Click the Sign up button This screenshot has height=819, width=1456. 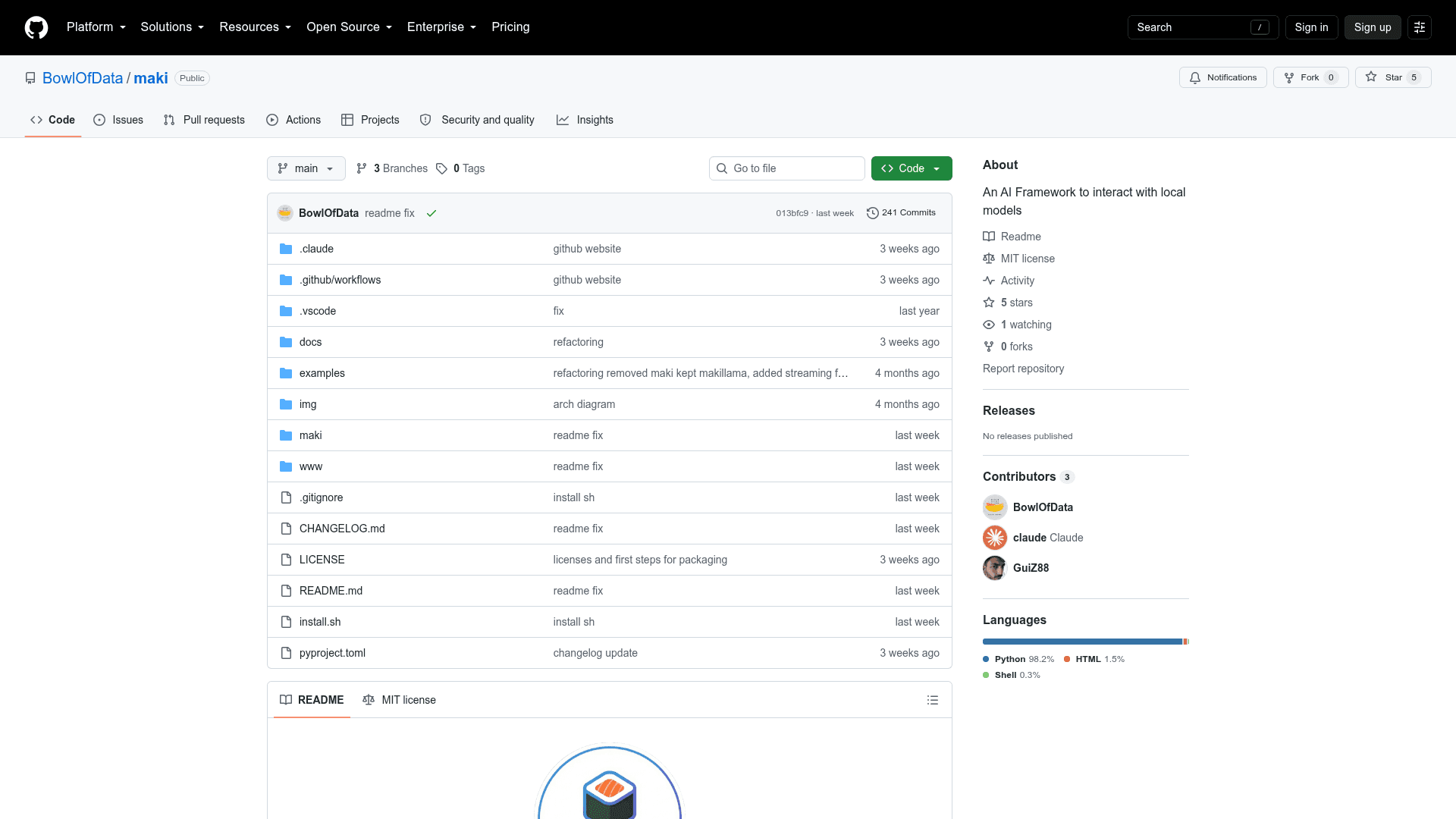(1373, 27)
